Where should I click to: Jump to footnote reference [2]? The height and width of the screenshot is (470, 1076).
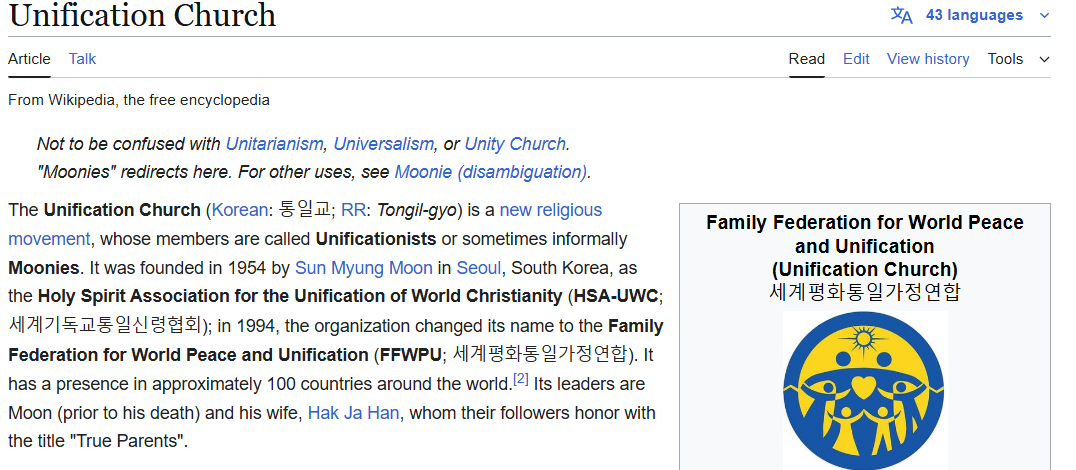click(521, 379)
